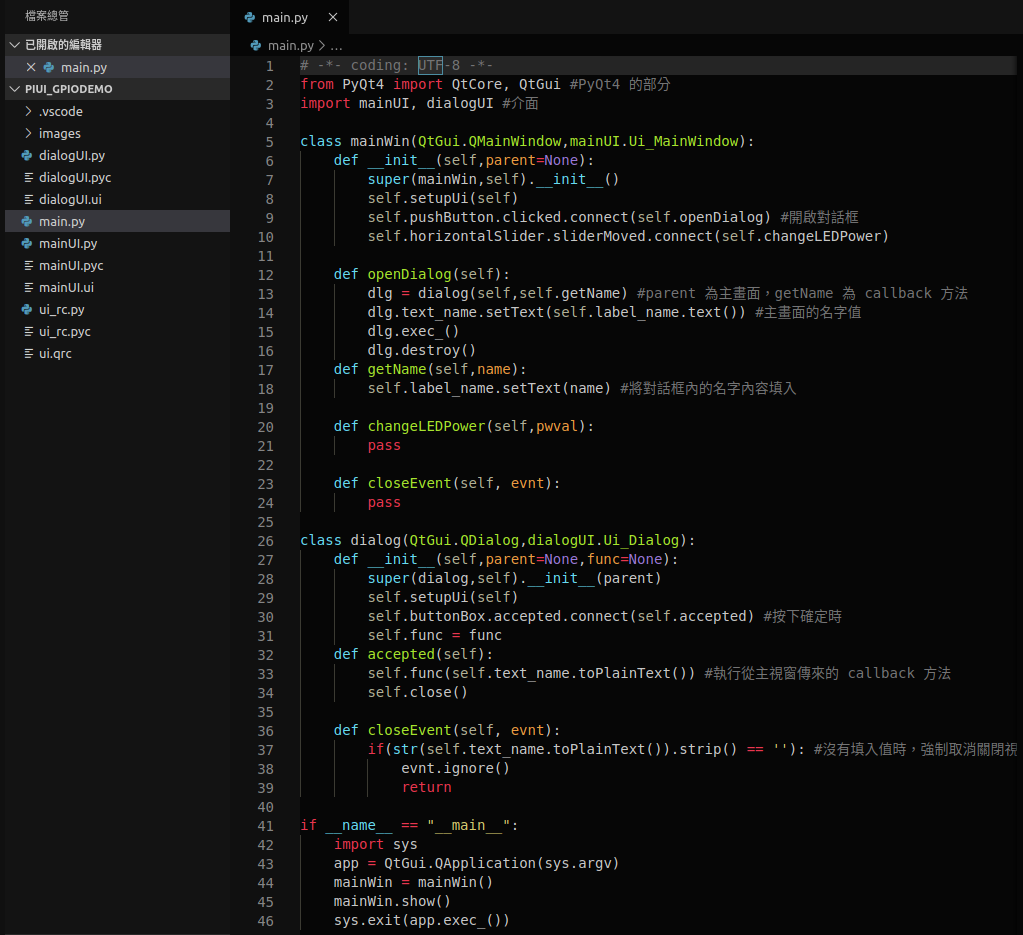Open ui_rc.py from the file tree

point(117,309)
